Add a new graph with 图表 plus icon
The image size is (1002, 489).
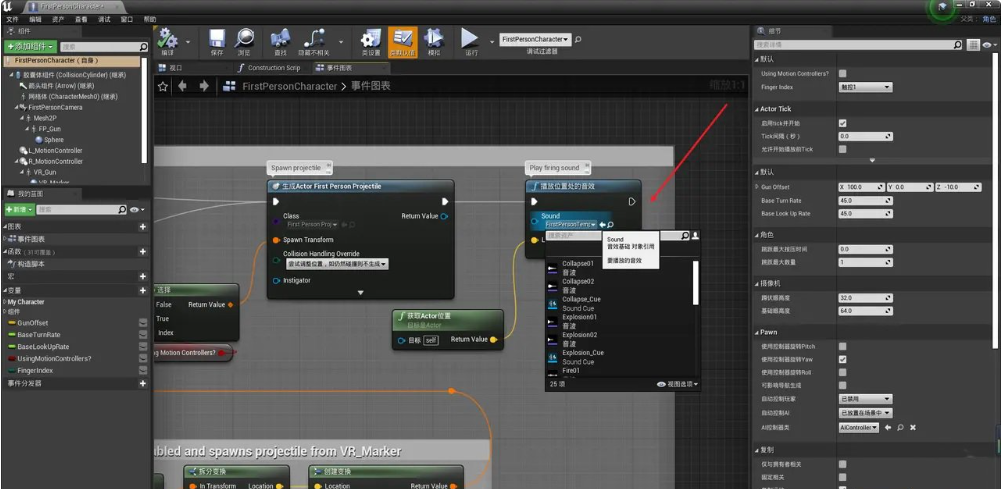[143, 227]
